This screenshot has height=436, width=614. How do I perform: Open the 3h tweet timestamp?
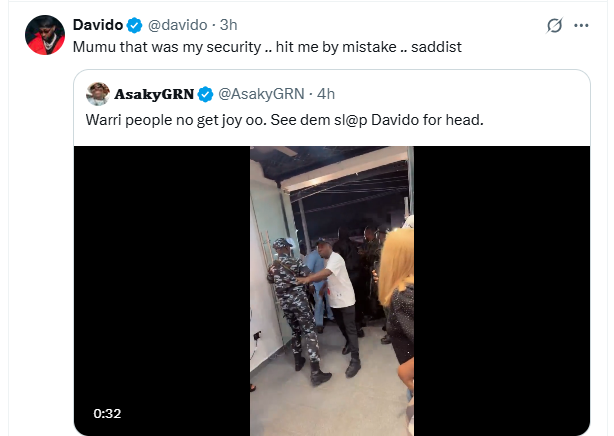point(228,24)
